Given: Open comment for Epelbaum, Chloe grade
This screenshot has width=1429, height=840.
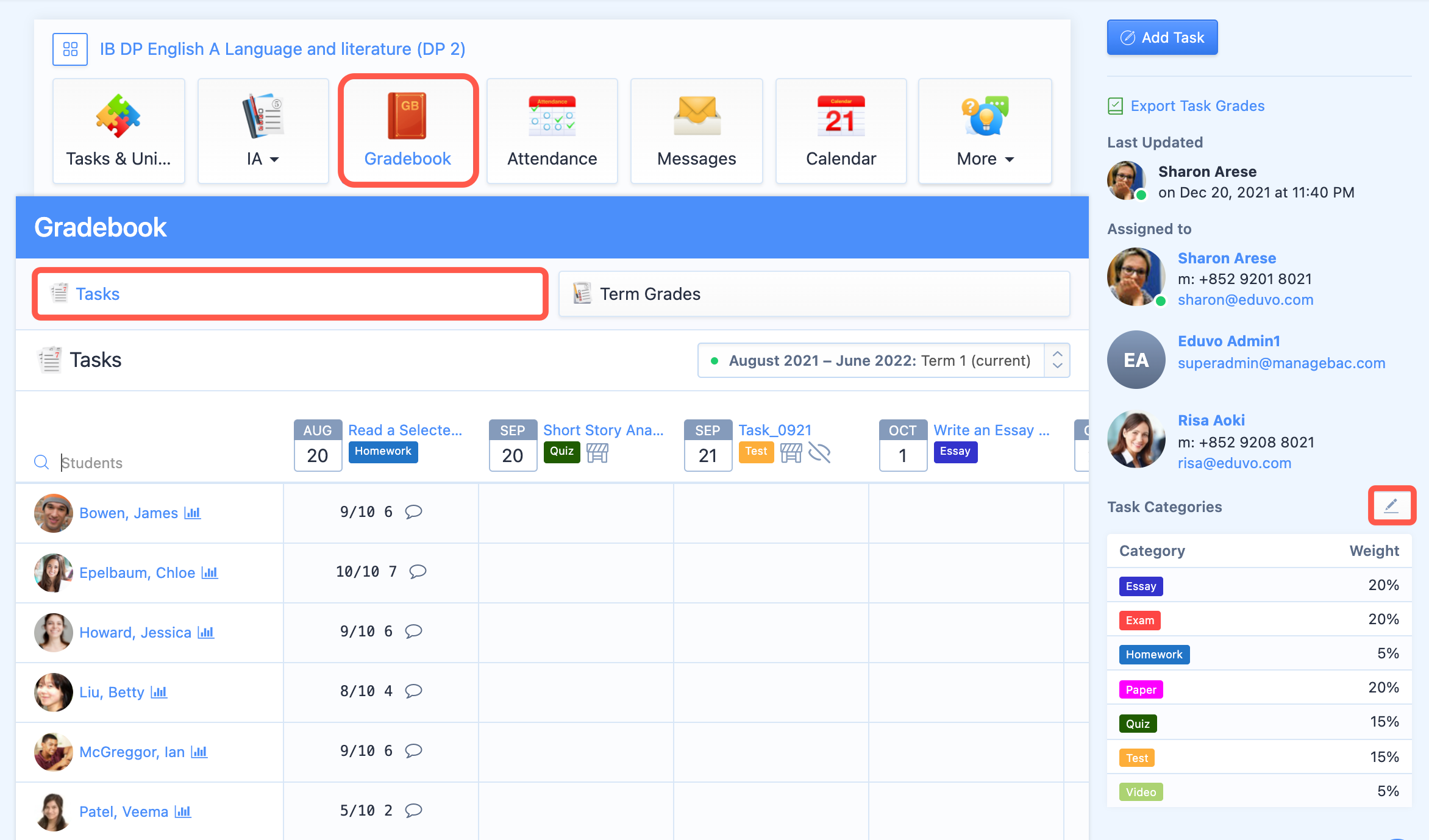Looking at the screenshot, I should [418, 571].
